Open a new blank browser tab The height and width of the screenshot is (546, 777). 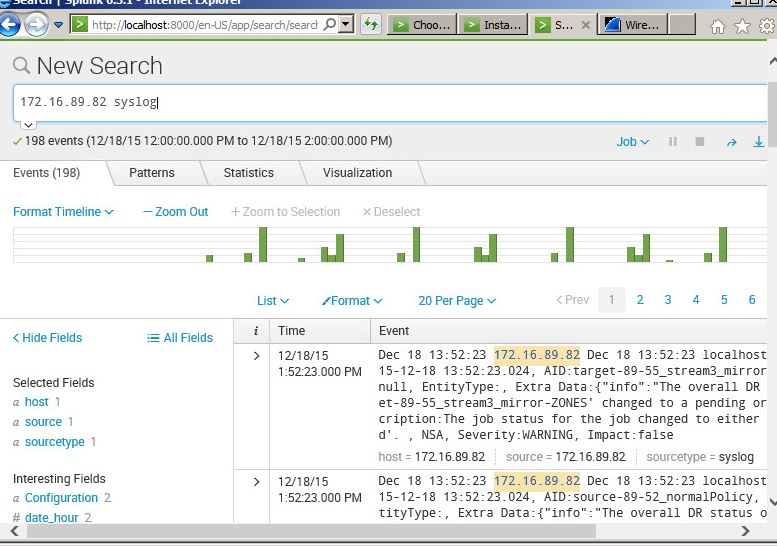pos(682,24)
